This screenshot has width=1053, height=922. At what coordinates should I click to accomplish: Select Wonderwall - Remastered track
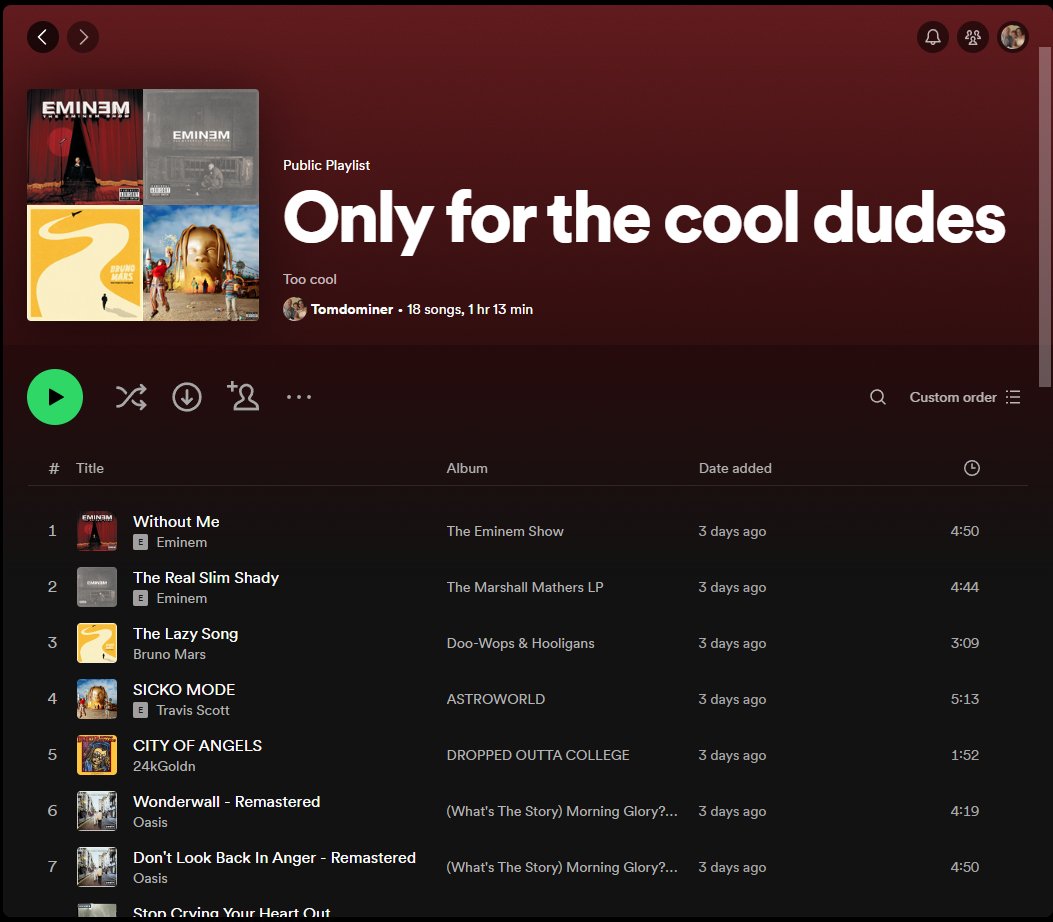(226, 802)
